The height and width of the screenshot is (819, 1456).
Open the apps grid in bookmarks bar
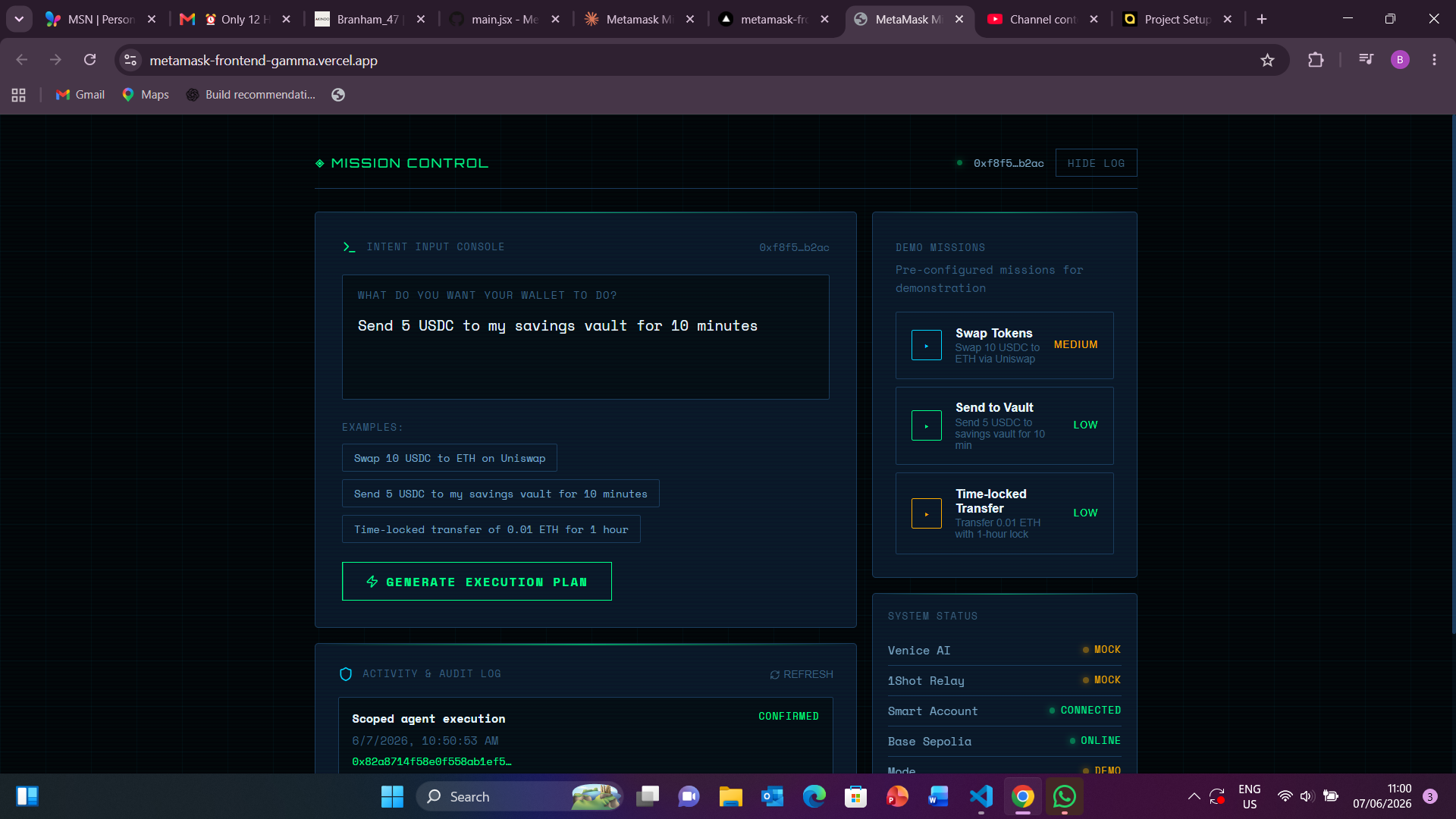[19, 95]
